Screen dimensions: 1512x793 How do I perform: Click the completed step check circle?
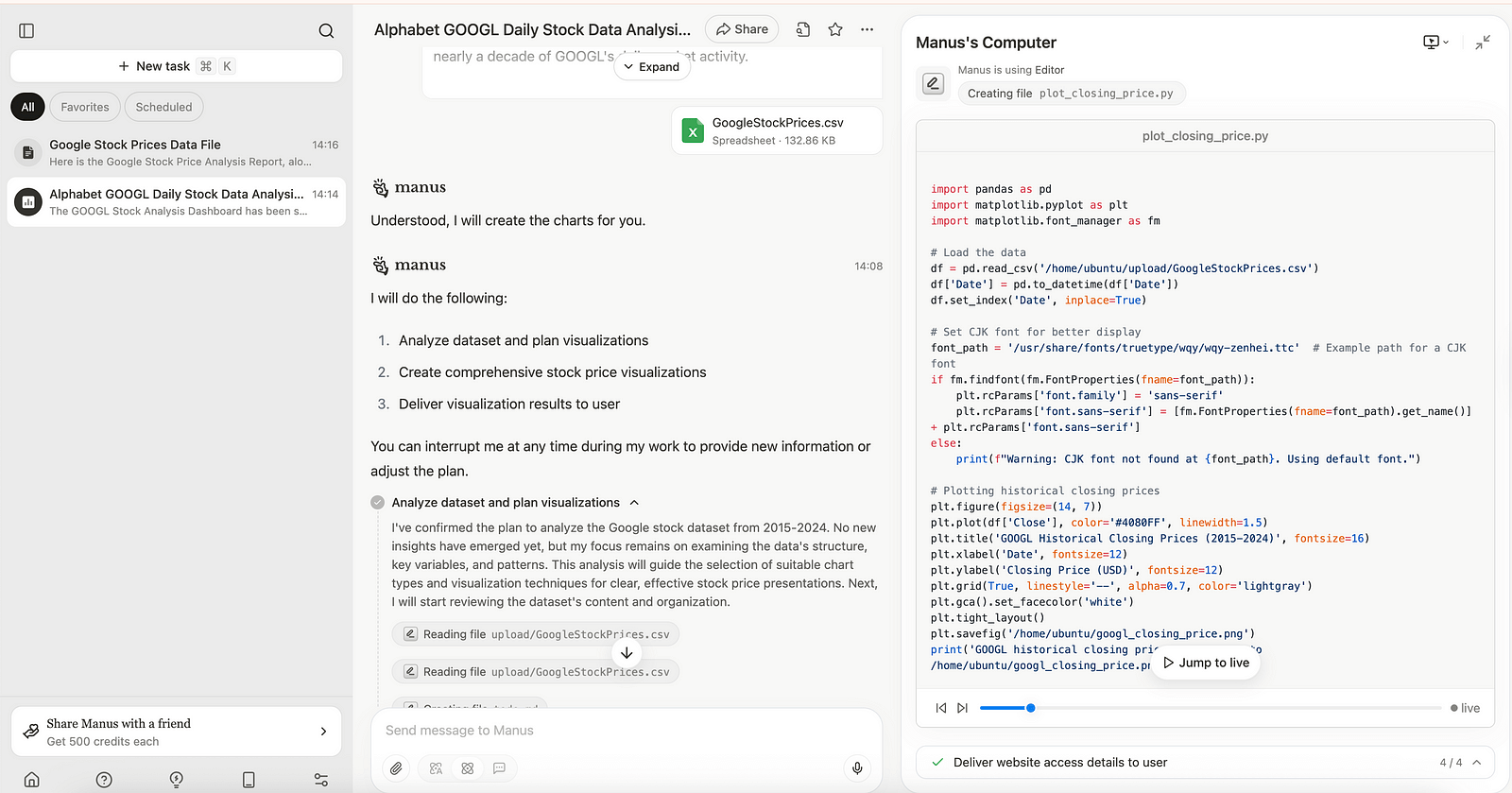coord(378,503)
